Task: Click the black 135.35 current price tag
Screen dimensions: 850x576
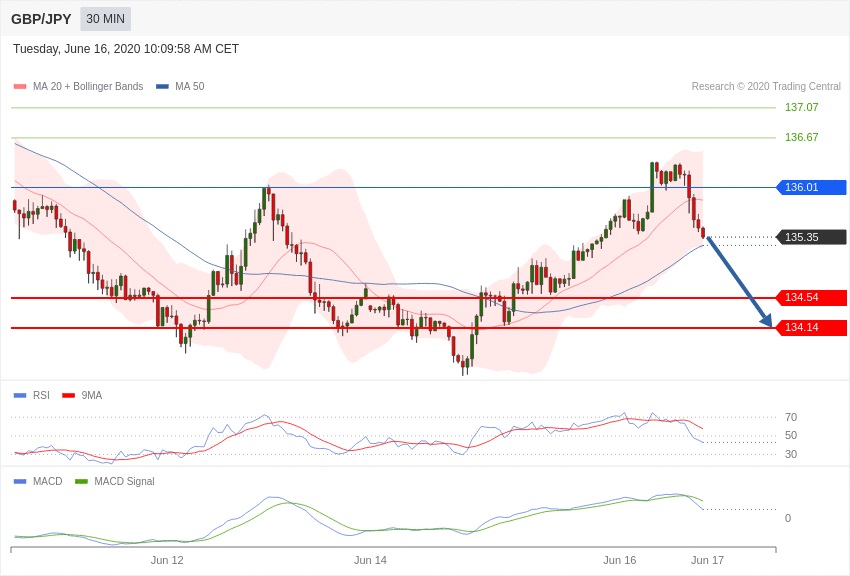Action: click(x=812, y=237)
